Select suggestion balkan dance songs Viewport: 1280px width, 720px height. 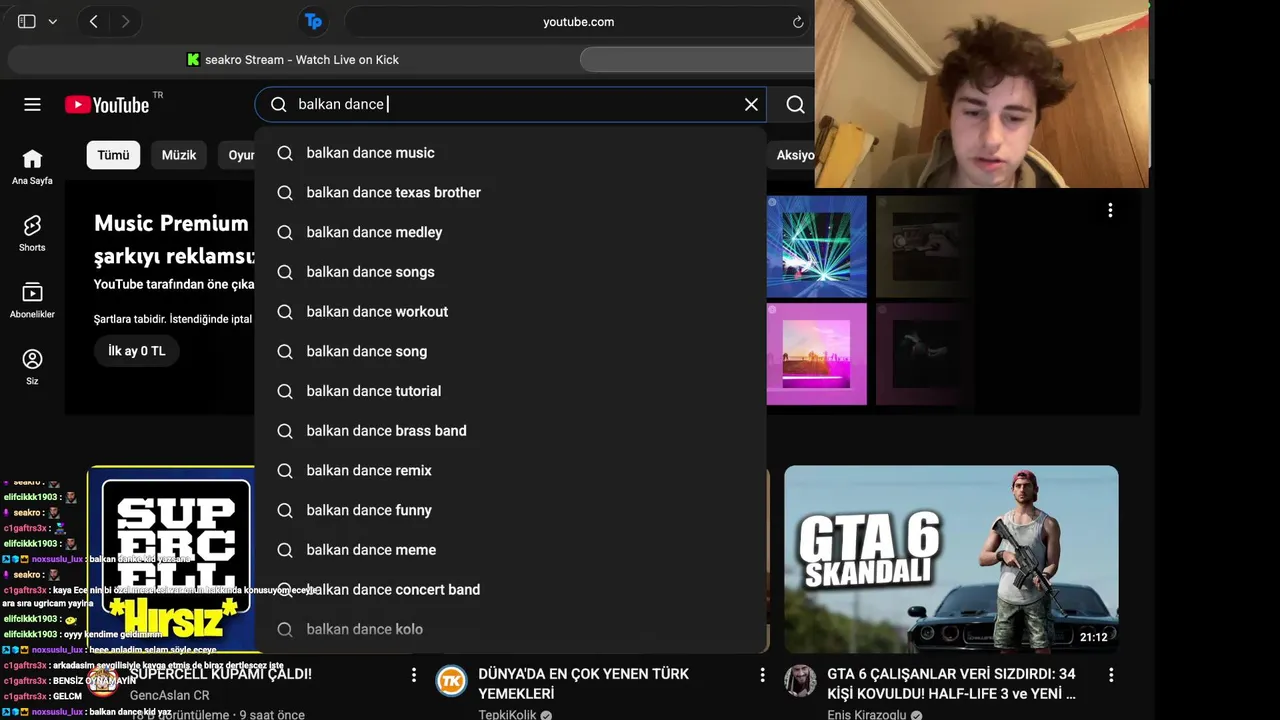pos(510,272)
